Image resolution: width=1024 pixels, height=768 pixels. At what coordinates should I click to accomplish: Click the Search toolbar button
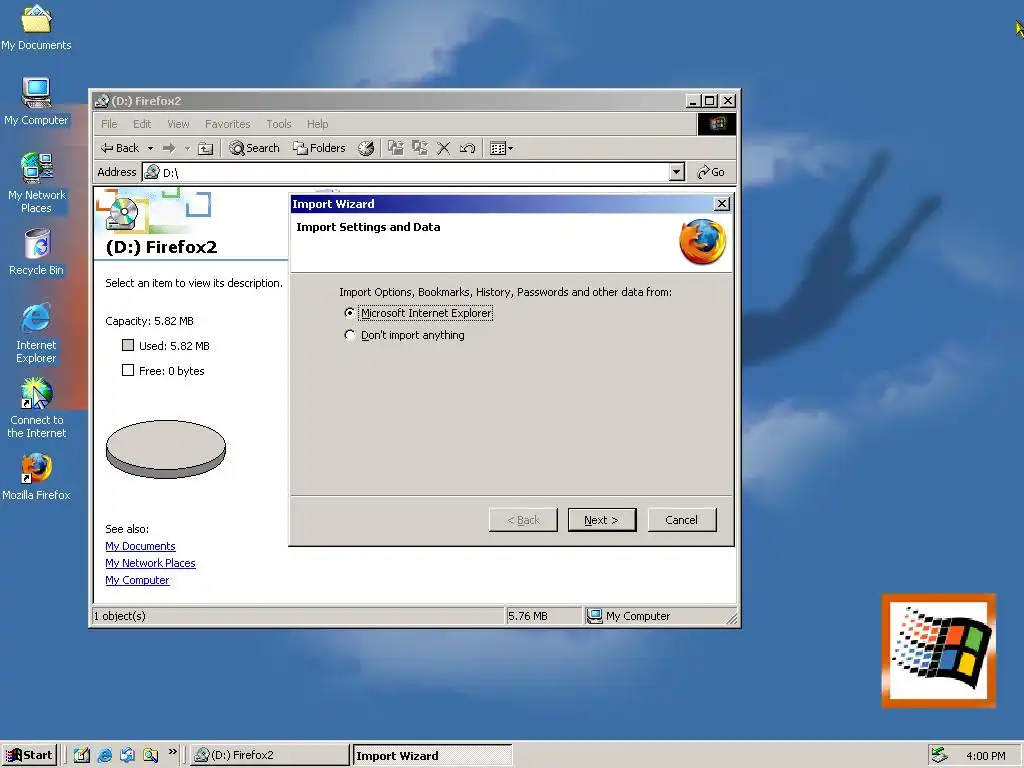[x=254, y=148]
